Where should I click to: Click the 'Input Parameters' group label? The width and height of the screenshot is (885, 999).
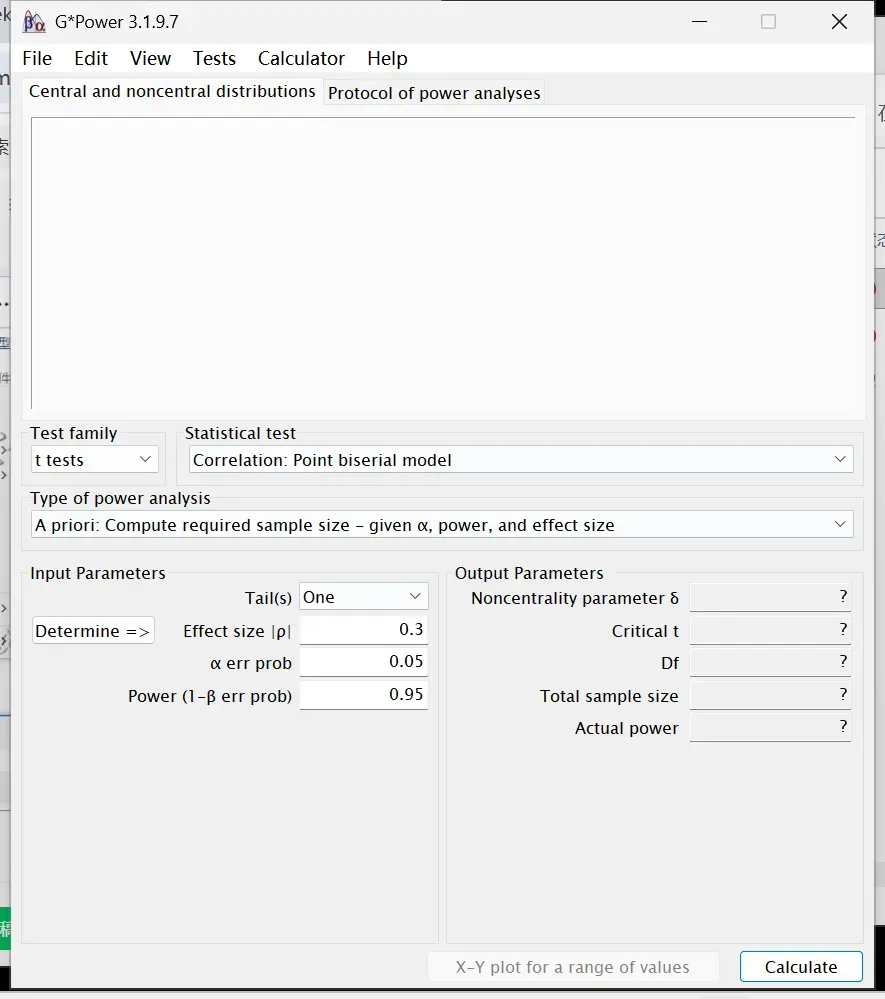(x=97, y=573)
